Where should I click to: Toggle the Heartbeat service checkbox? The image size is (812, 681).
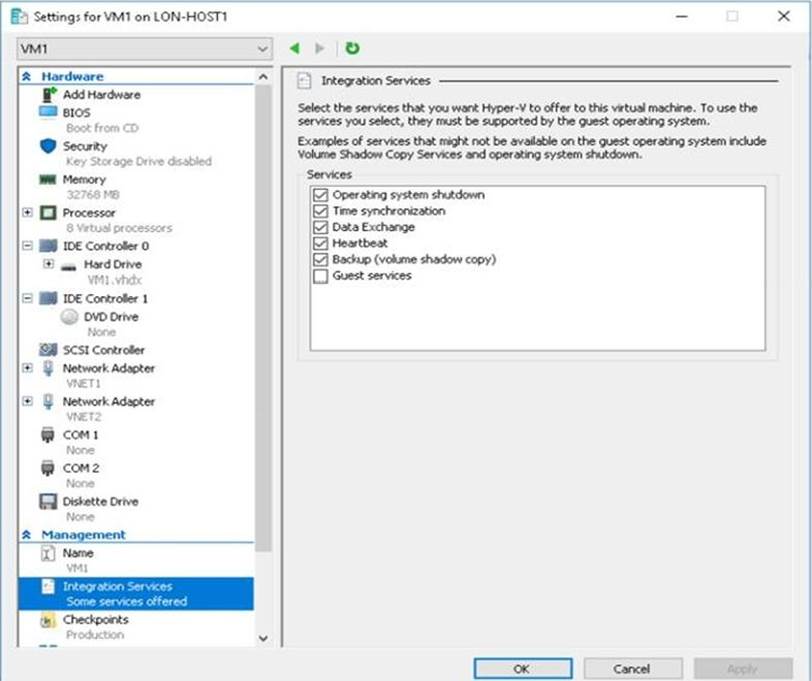coord(320,243)
